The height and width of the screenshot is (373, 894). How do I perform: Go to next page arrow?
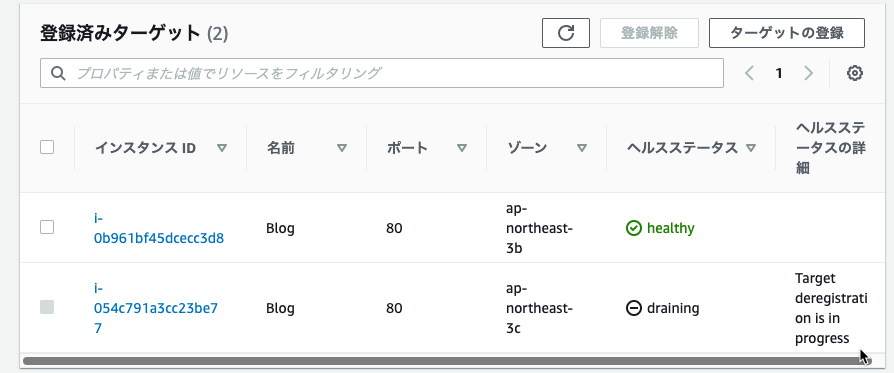[x=808, y=73]
